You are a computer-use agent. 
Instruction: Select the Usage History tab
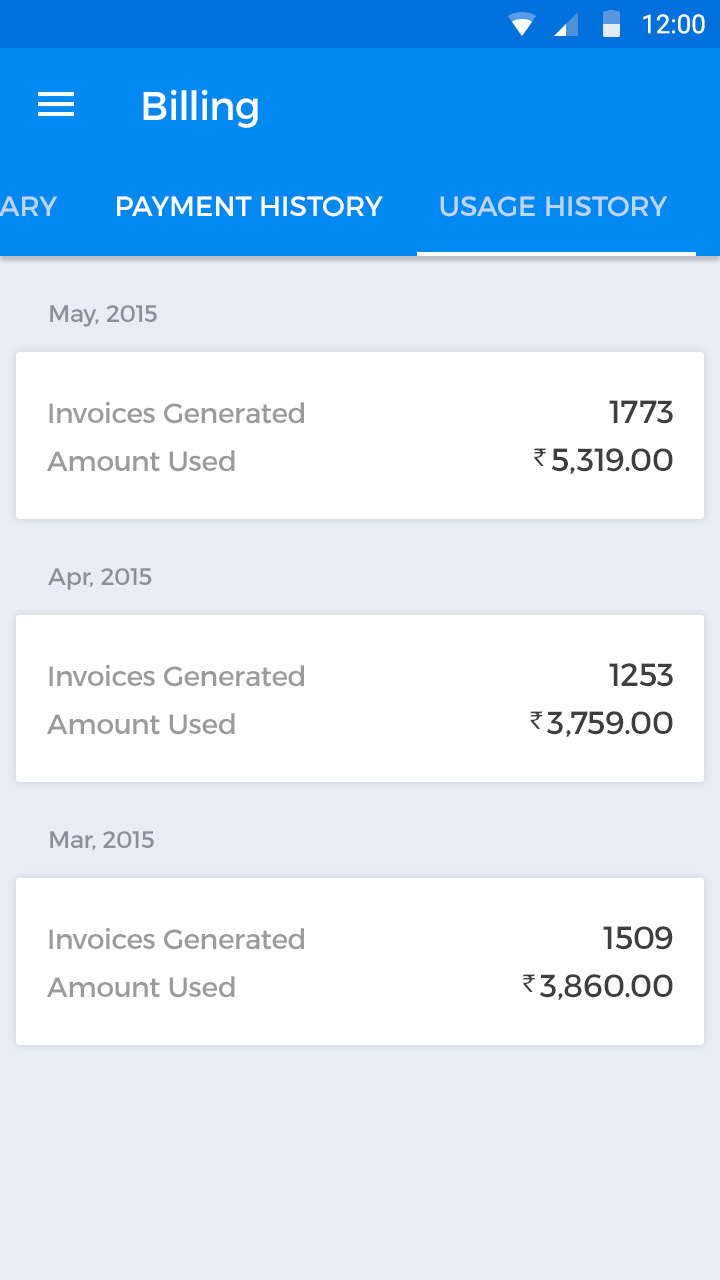[x=553, y=206]
